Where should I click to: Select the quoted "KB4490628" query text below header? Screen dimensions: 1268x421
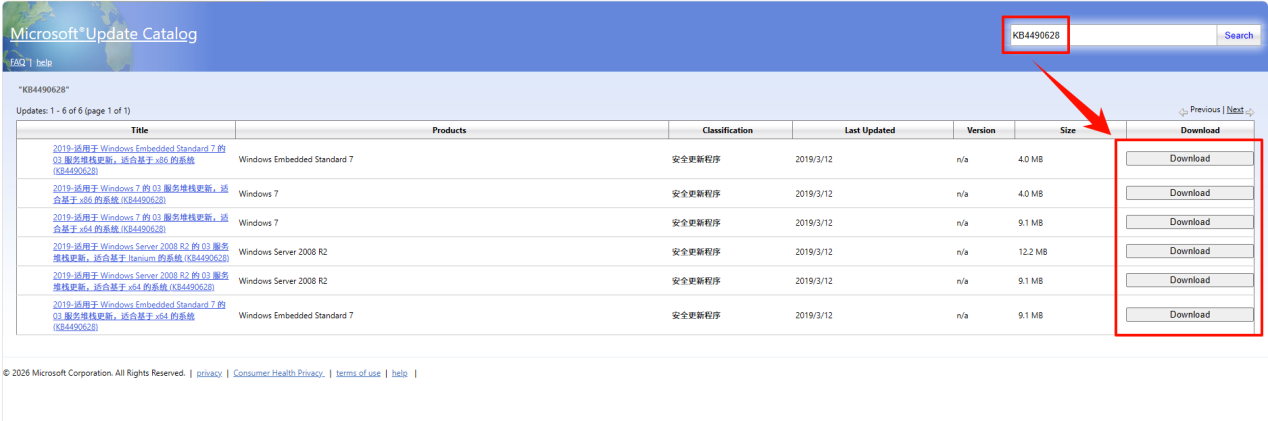(44, 90)
